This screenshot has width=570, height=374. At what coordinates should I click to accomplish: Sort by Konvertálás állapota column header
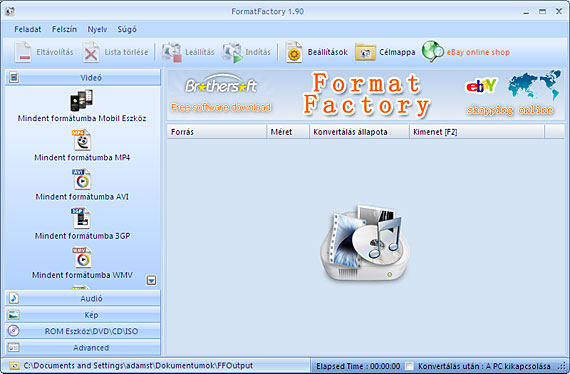click(360, 132)
